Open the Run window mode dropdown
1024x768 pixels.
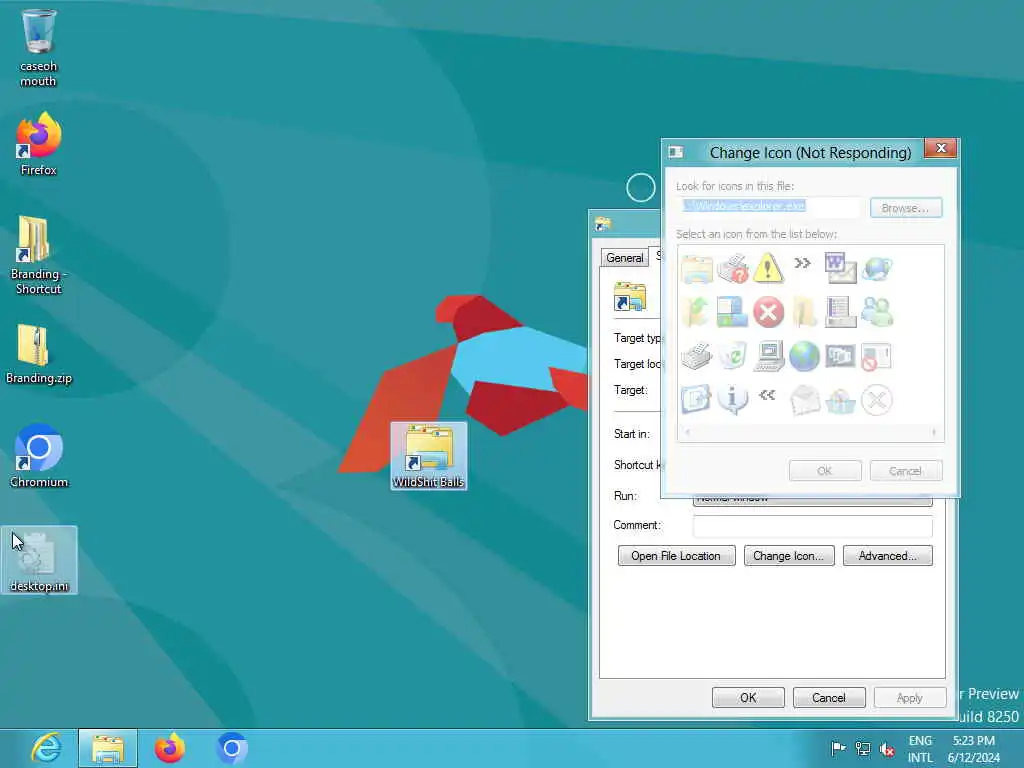point(812,500)
